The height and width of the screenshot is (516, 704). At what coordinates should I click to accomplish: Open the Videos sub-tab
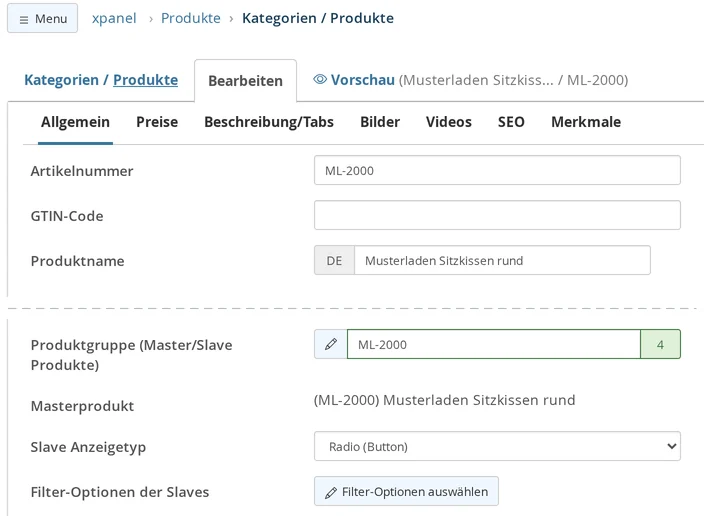click(449, 122)
